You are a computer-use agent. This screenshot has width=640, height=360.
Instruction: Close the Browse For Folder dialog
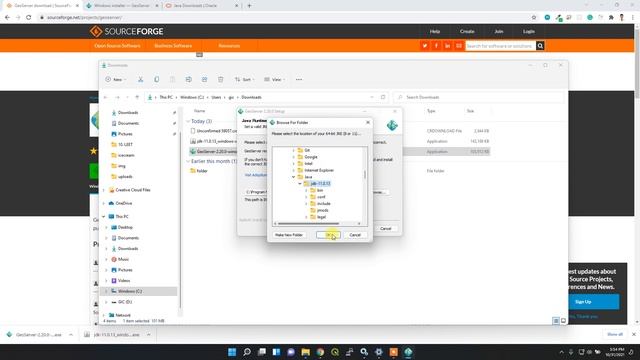[x=368, y=122]
